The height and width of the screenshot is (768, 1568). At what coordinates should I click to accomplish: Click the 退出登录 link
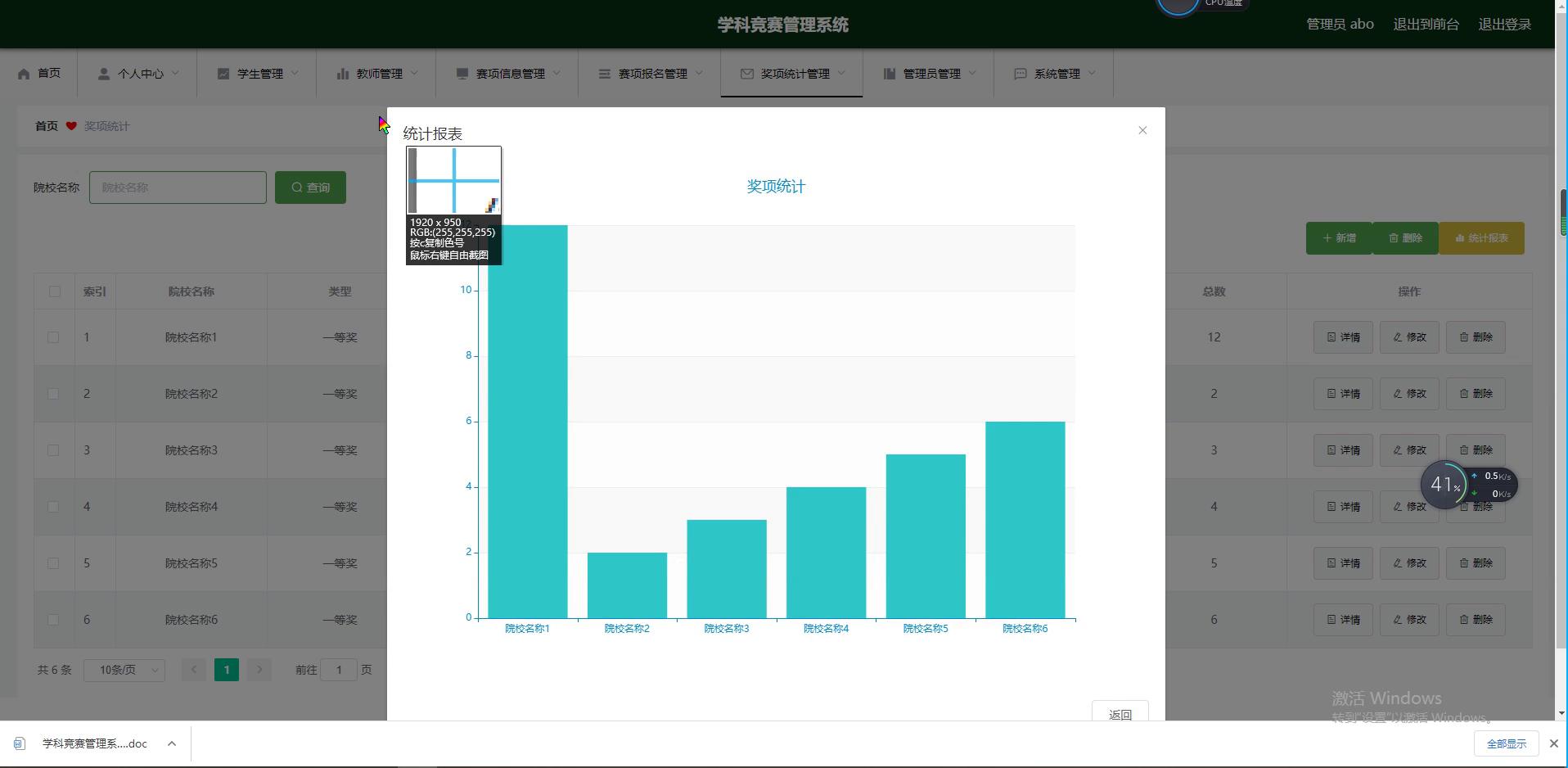(x=1504, y=25)
